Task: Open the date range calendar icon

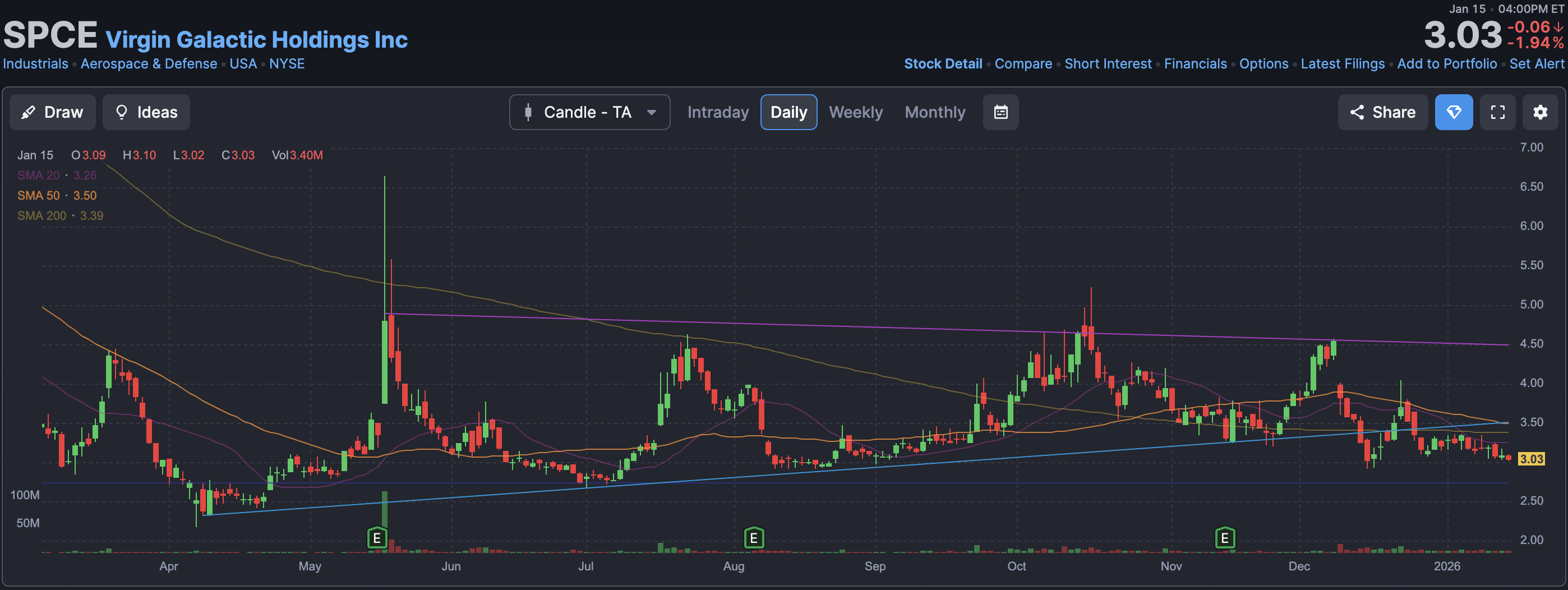Action: pyautogui.click(x=1000, y=112)
